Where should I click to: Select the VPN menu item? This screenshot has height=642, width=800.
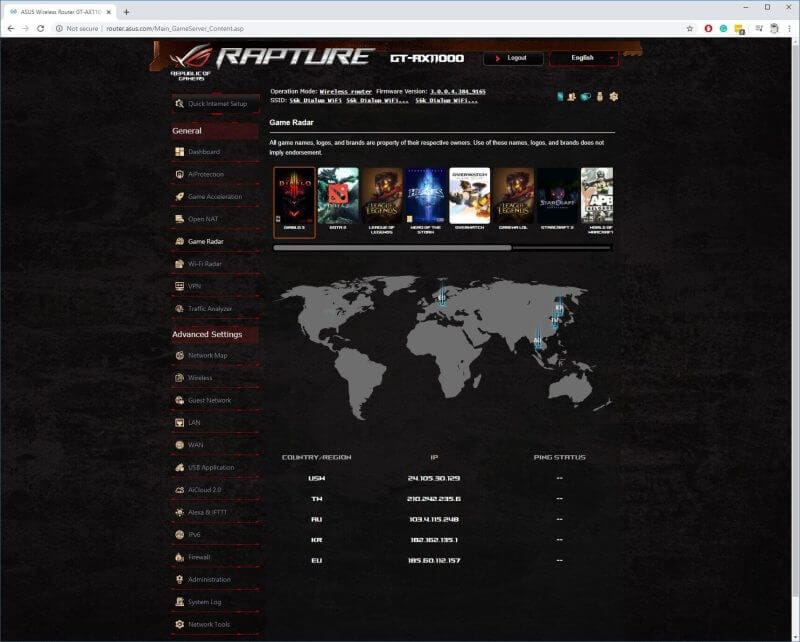[x=194, y=286]
